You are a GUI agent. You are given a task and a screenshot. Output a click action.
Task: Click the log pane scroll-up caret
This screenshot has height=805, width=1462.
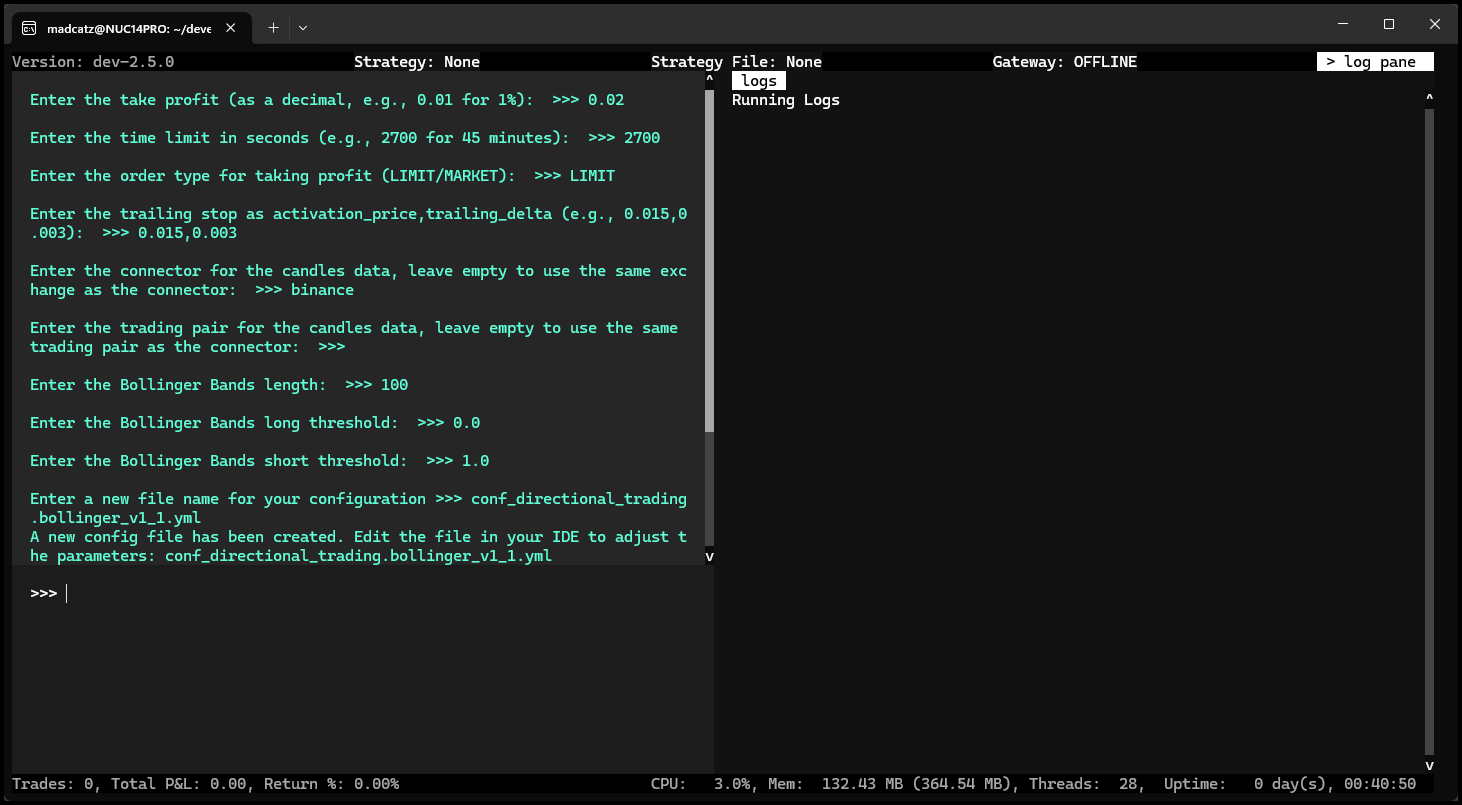(1429, 98)
